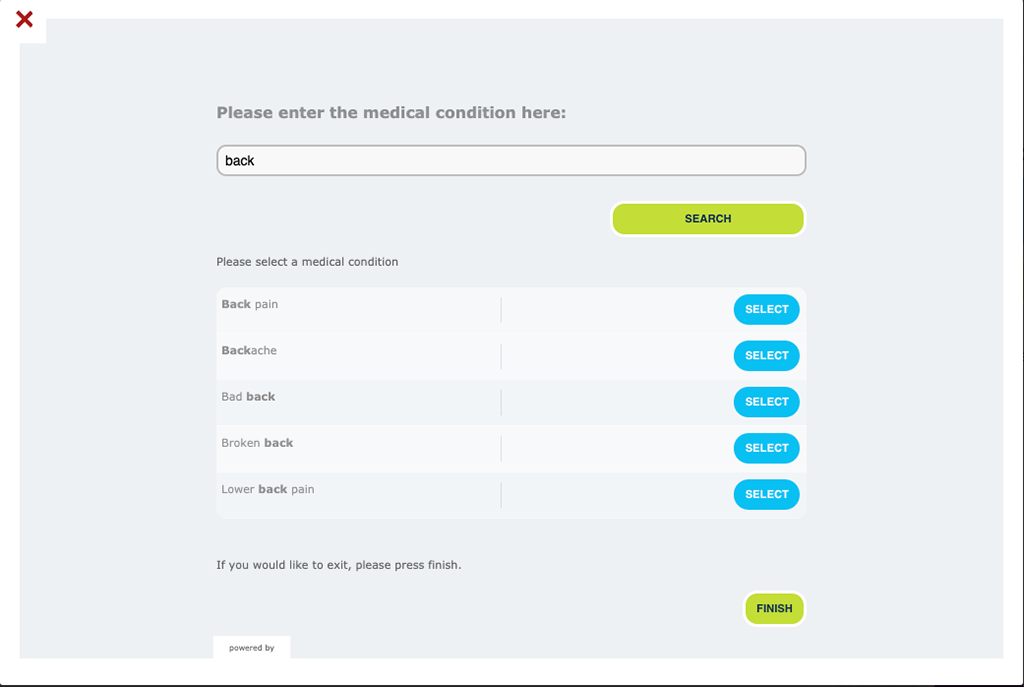Select the Broken back condition
The image size is (1024, 687).
click(766, 449)
